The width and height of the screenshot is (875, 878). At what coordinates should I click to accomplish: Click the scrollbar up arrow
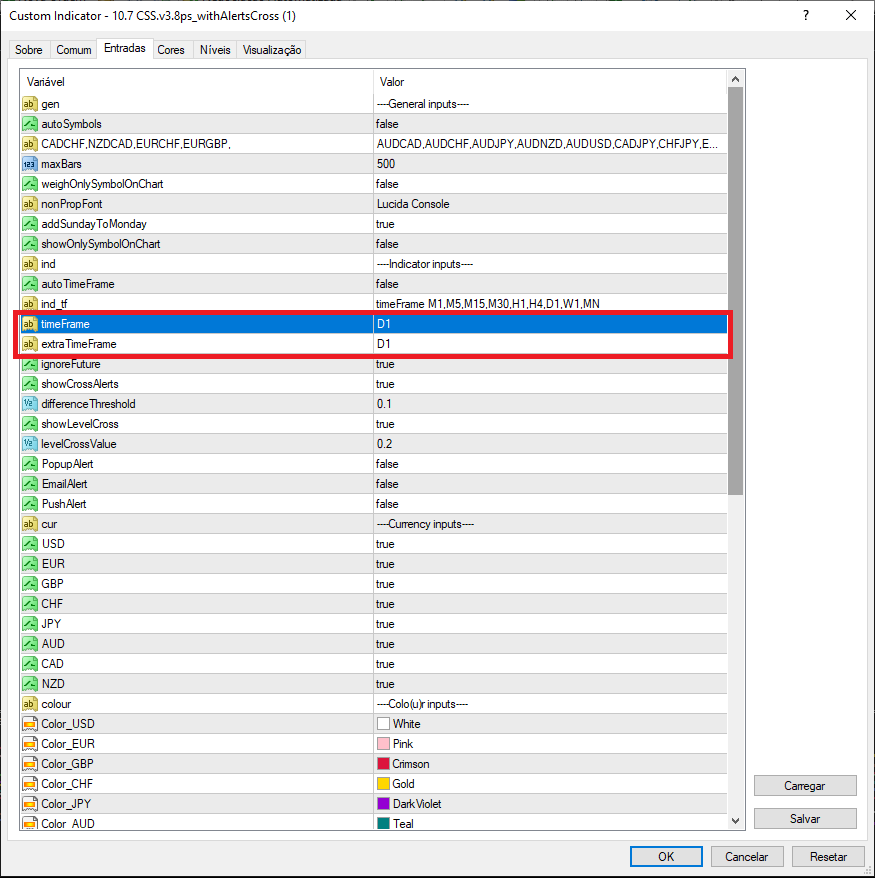coord(736,80)
